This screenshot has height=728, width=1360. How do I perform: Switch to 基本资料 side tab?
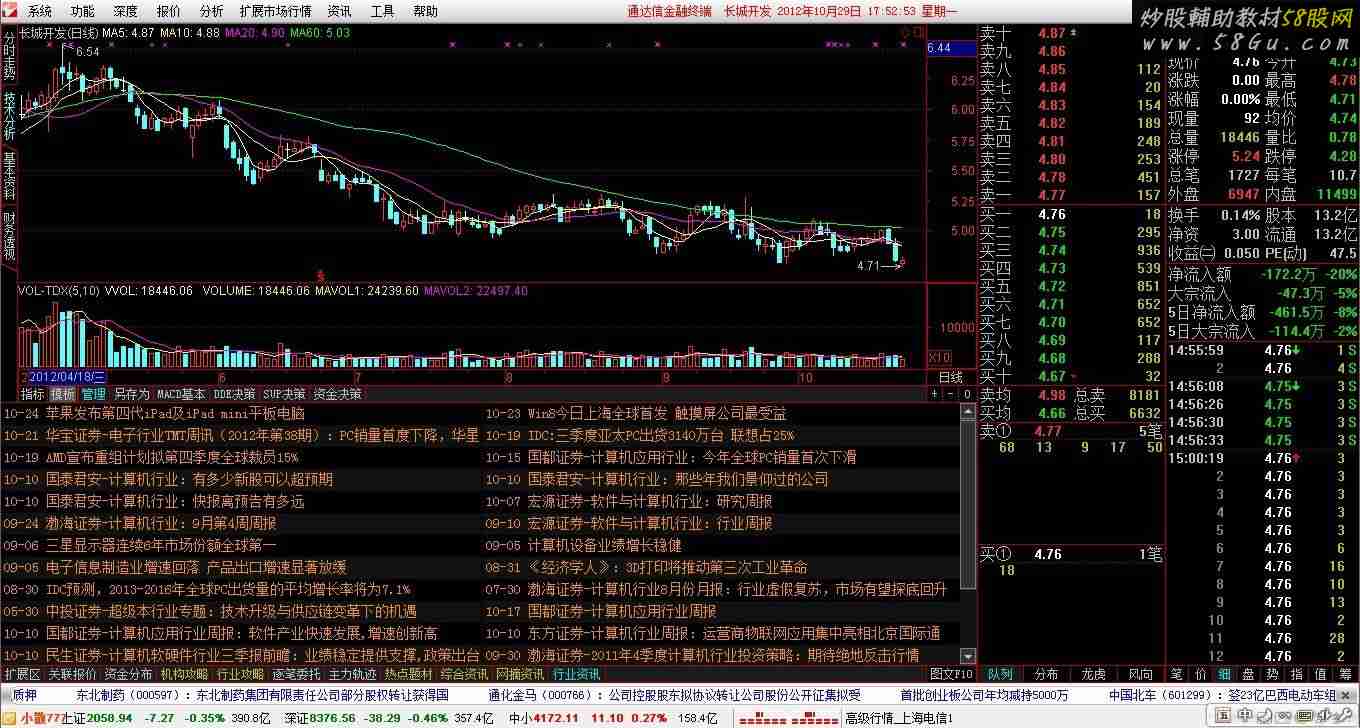(9, 176)
